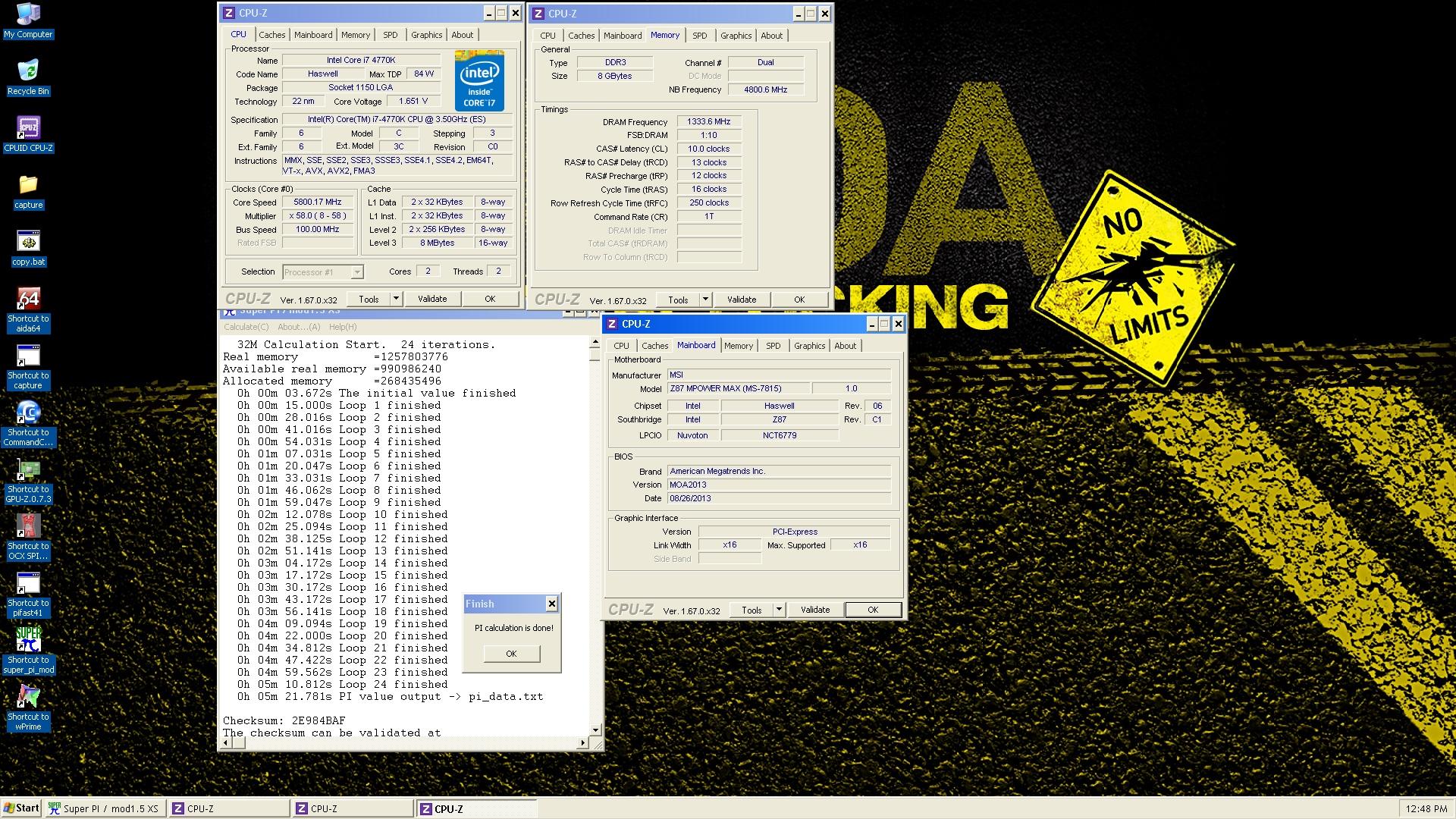The height and width of the screenshot is (819, 1456).
Task: Open SPD tab in Mainboard window
Action: (773, 346)
